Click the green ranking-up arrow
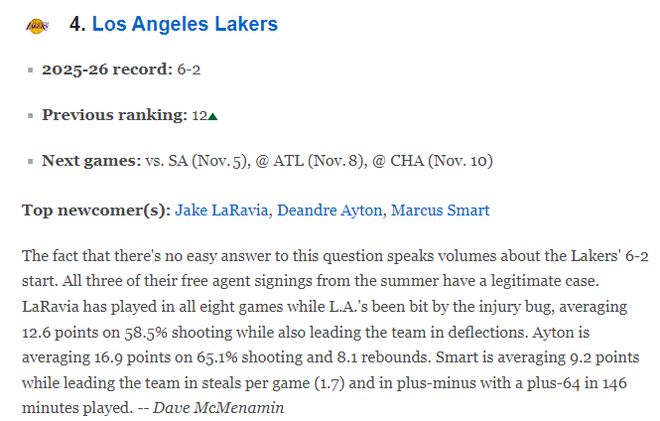Screen dimensions: 660x421 coord(213,116)
